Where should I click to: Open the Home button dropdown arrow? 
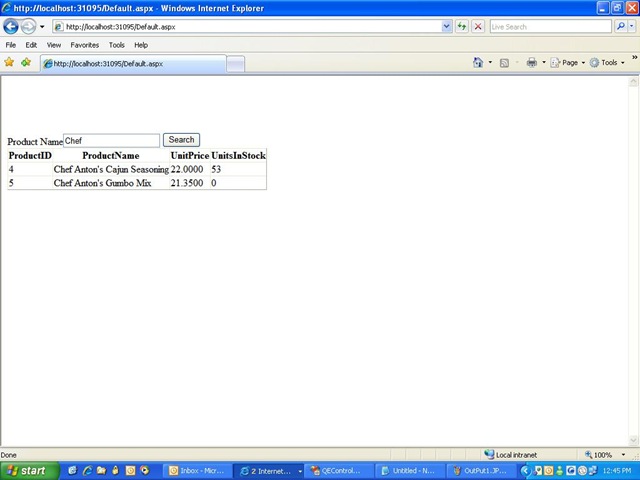[490, 62]
